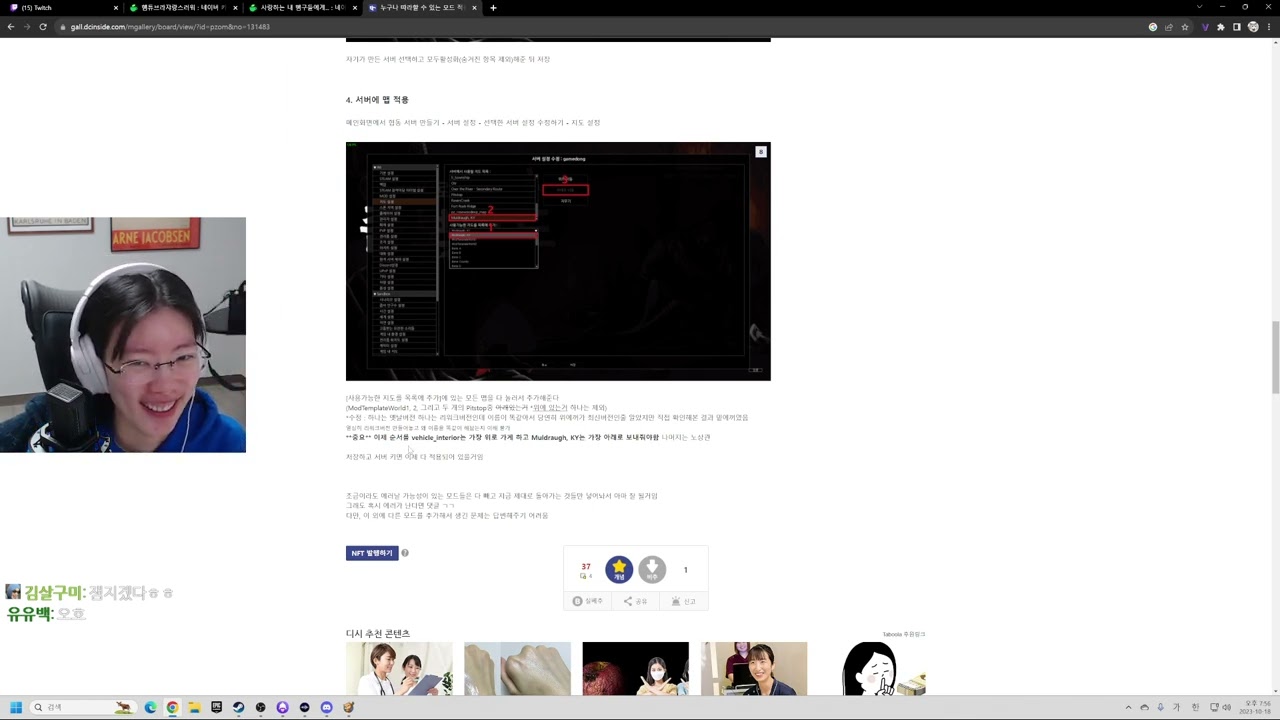Close the Twitch browser tab
Screen dimensions: 1280x720
[x=116, y=8]
